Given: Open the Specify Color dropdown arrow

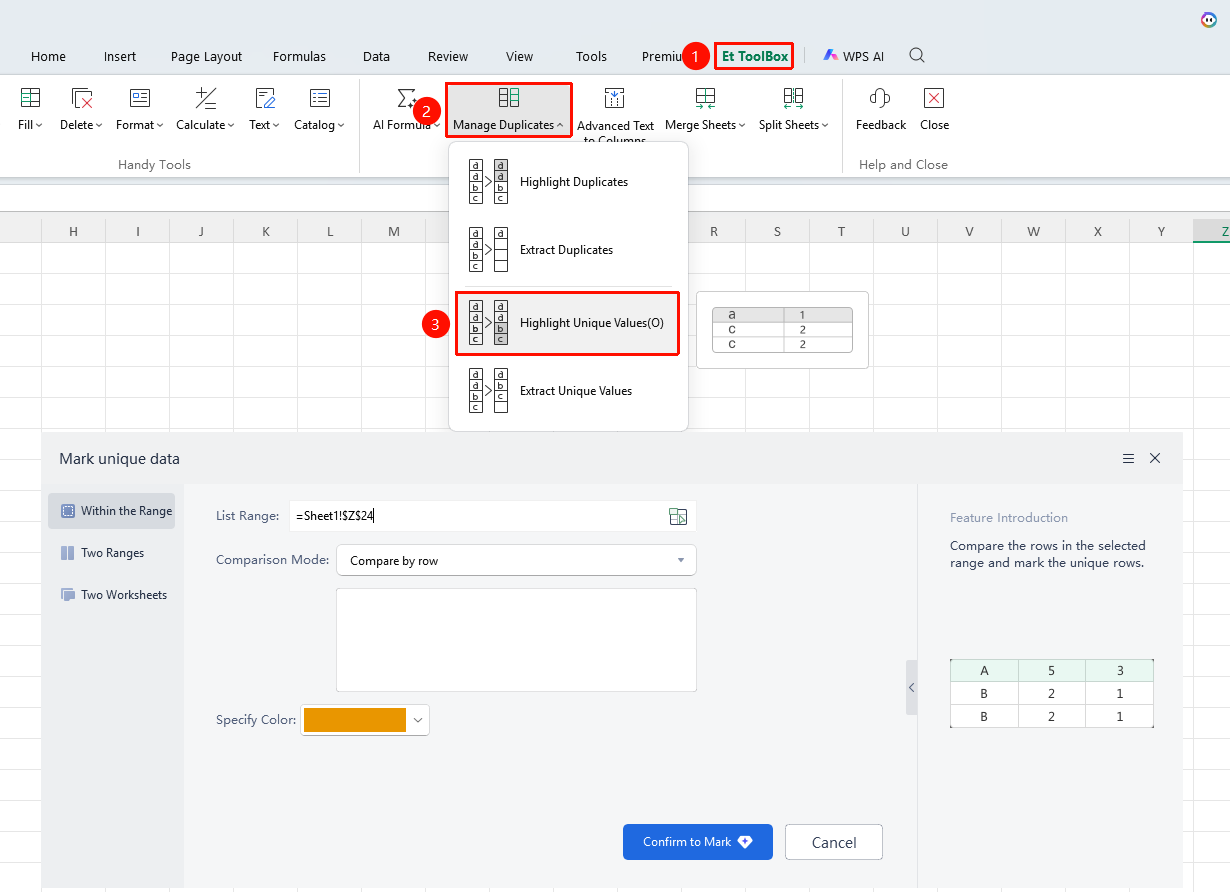Looking at the screenshot, I should [x=418, y=720].
